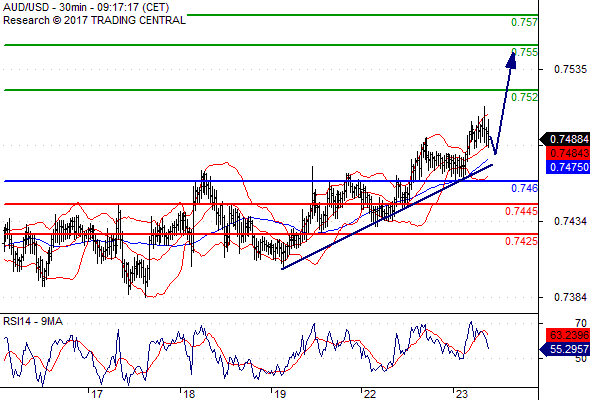Viewport: 590px width, 400px height.
Task: Click the RSI14 - 9MA indicator label
Action: click(33, 321)
